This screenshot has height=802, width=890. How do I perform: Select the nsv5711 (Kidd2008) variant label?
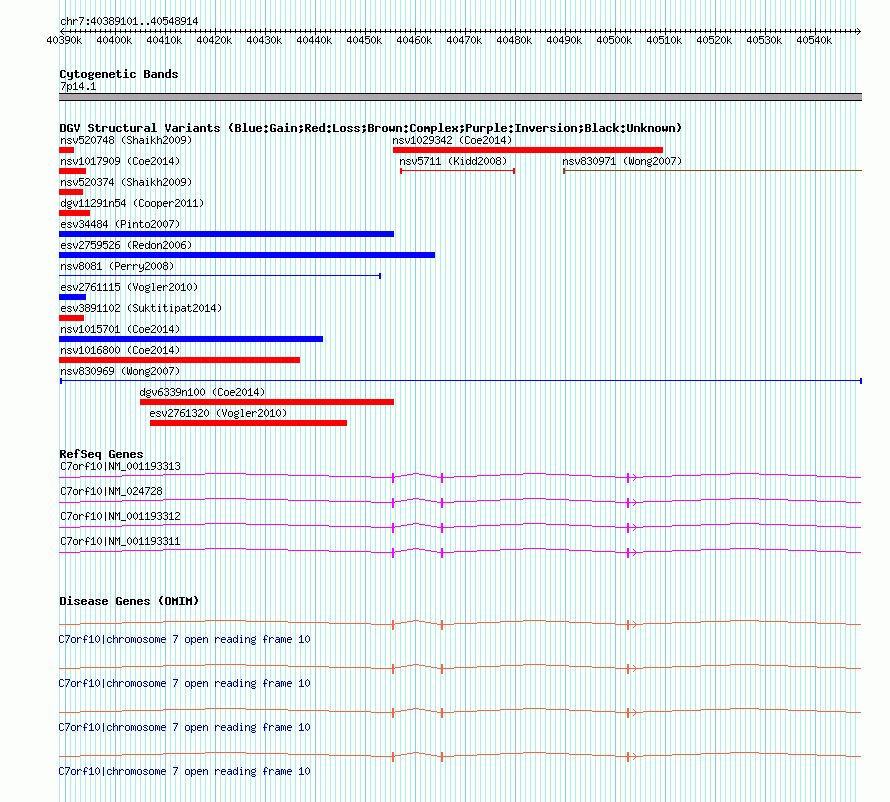453,161
